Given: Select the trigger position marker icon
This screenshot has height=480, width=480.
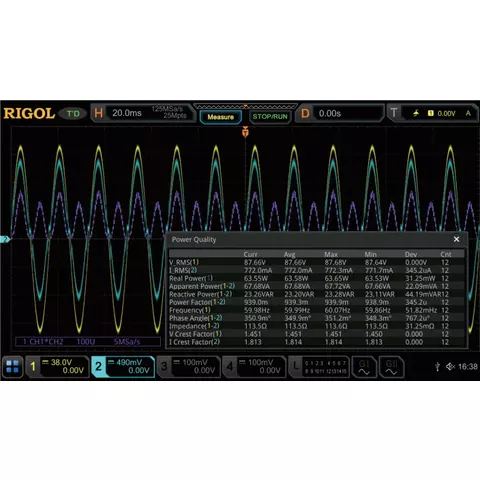Looking at the screenshot, I should [245, 132].
